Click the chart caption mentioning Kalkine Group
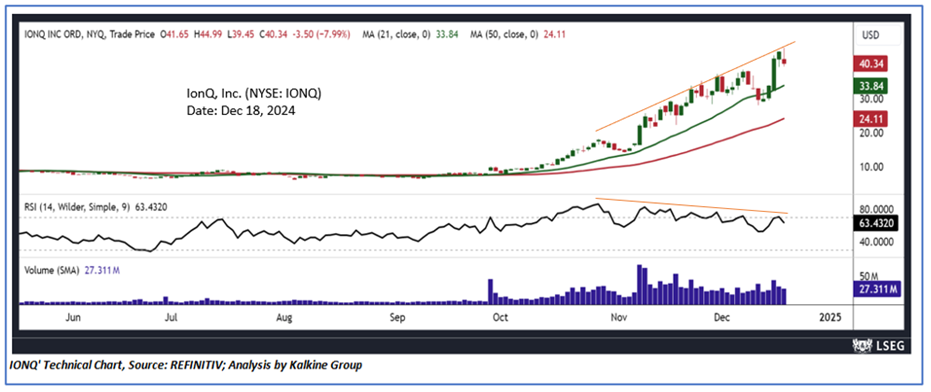Image resolution: width=931 pixels, height=392 pixels. point(186,366)
